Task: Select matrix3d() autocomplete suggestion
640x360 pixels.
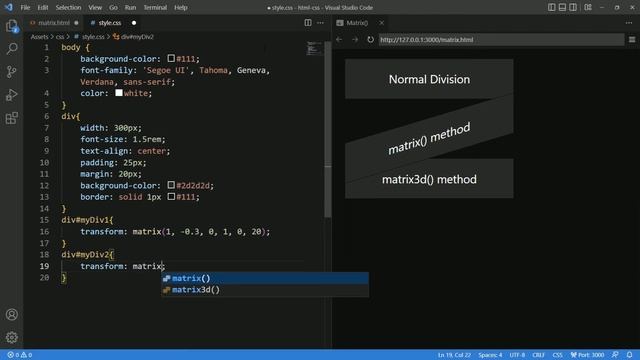Action: point(265,290)
